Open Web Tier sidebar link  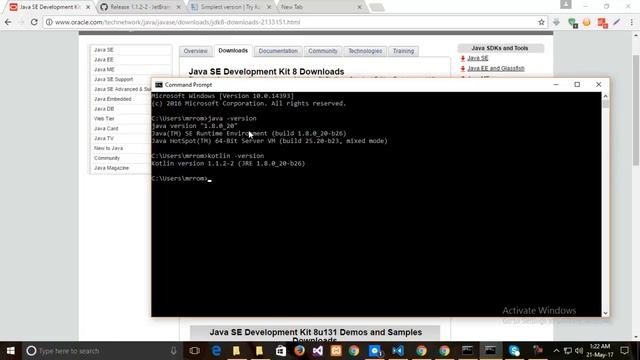[104, 119]
